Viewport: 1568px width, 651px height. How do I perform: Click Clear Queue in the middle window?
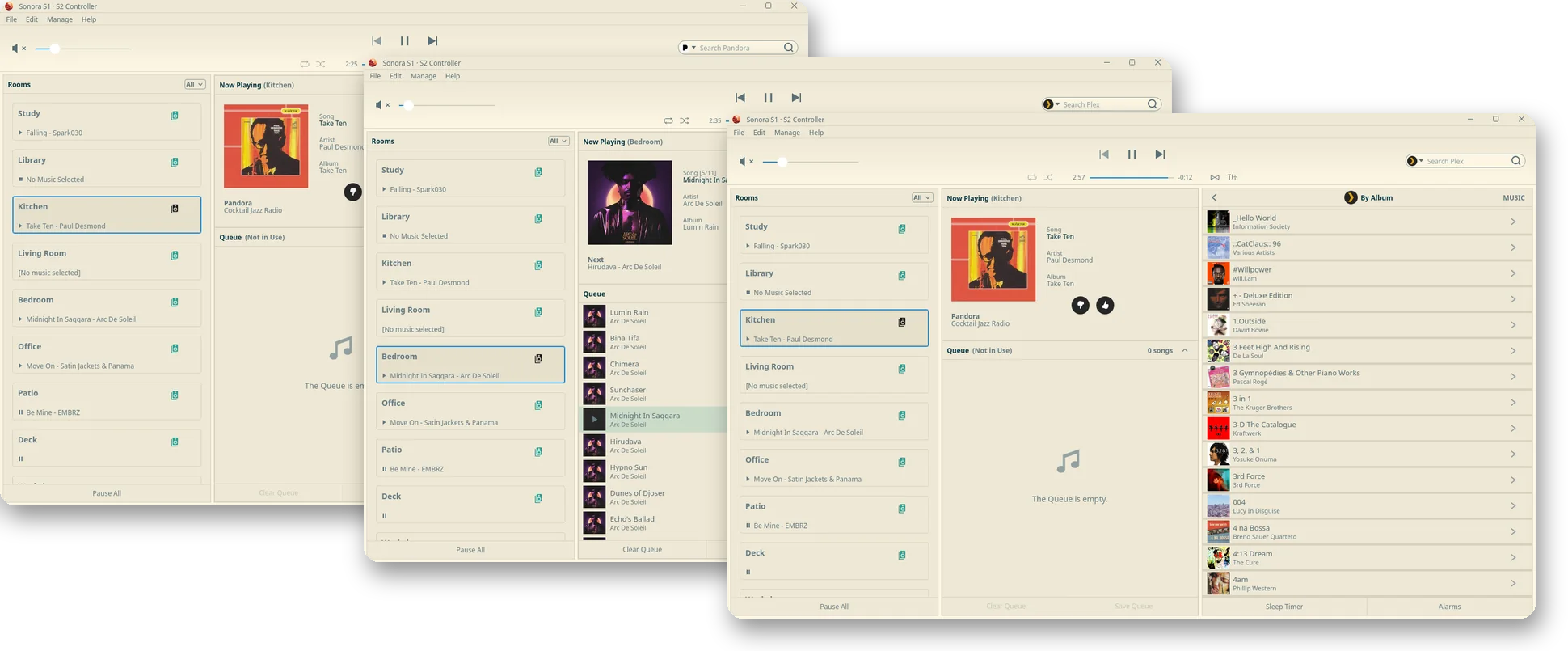pyautogui.click(x=642, y=549)
